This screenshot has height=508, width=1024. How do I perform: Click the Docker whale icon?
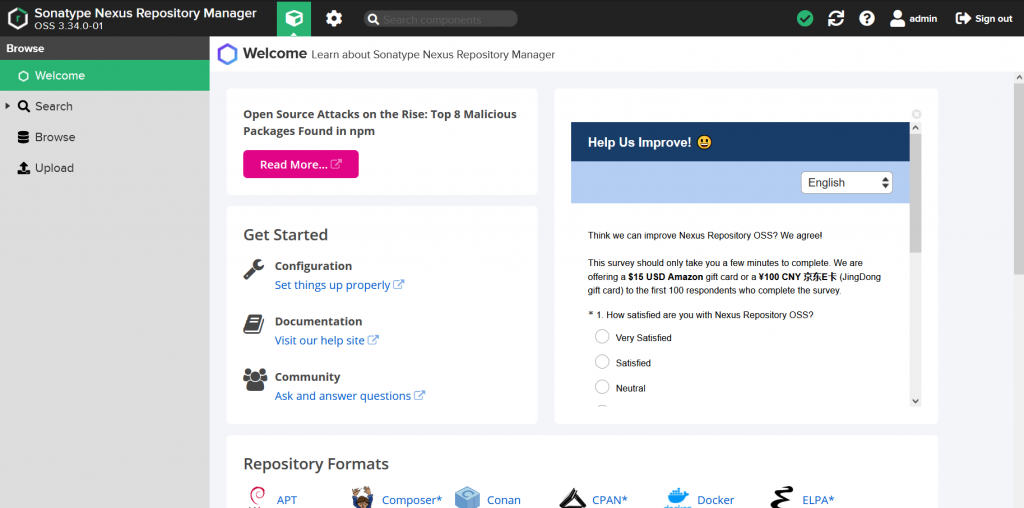678,498
